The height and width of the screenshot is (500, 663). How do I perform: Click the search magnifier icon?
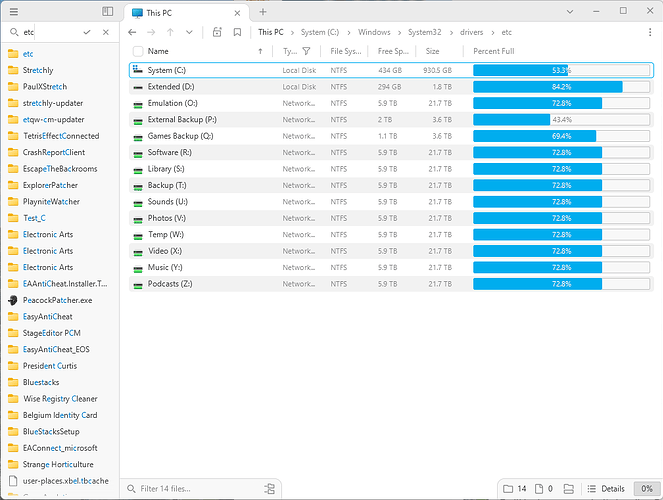click(x=14, y=32)
